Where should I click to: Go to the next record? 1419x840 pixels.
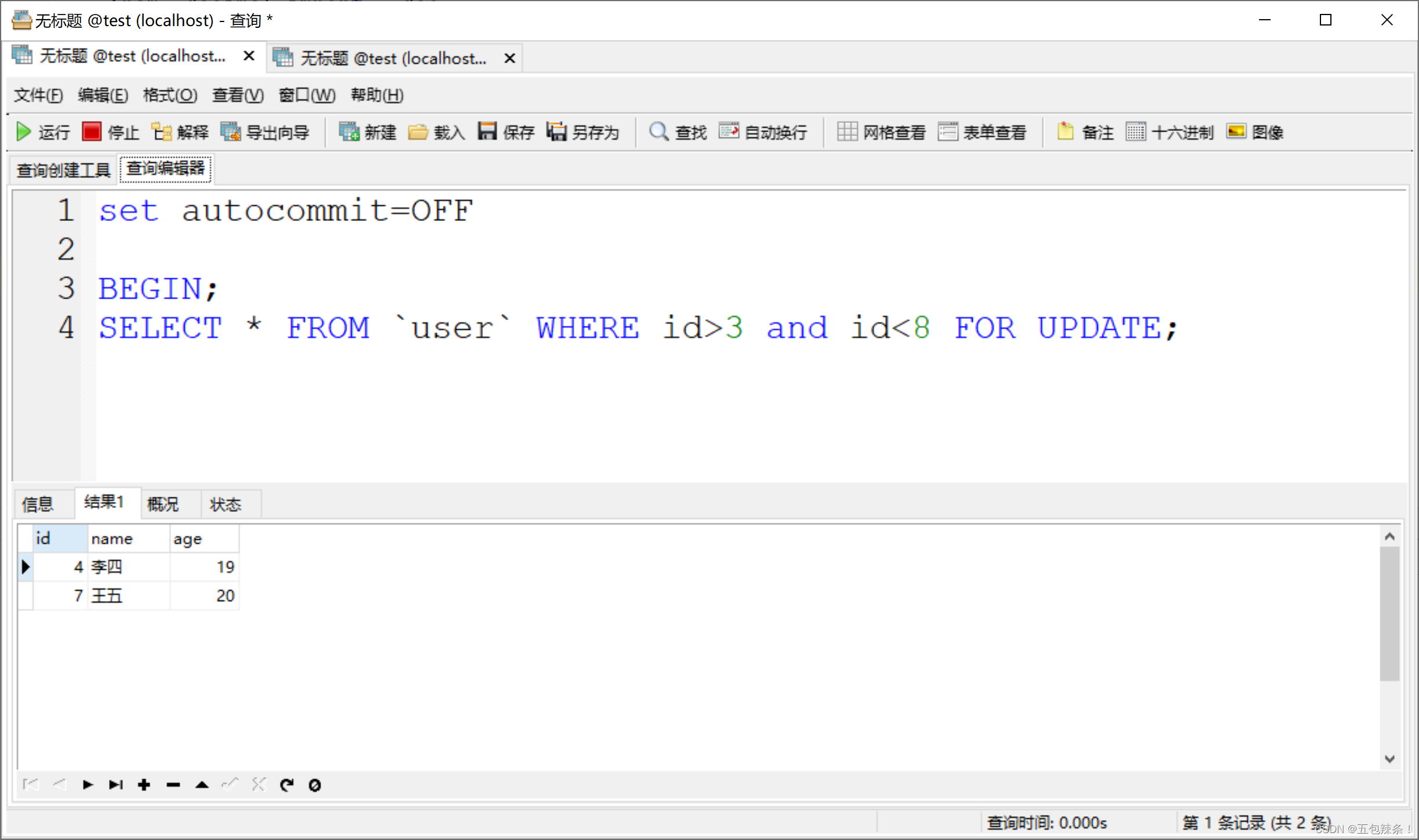(x=88, y=785)
